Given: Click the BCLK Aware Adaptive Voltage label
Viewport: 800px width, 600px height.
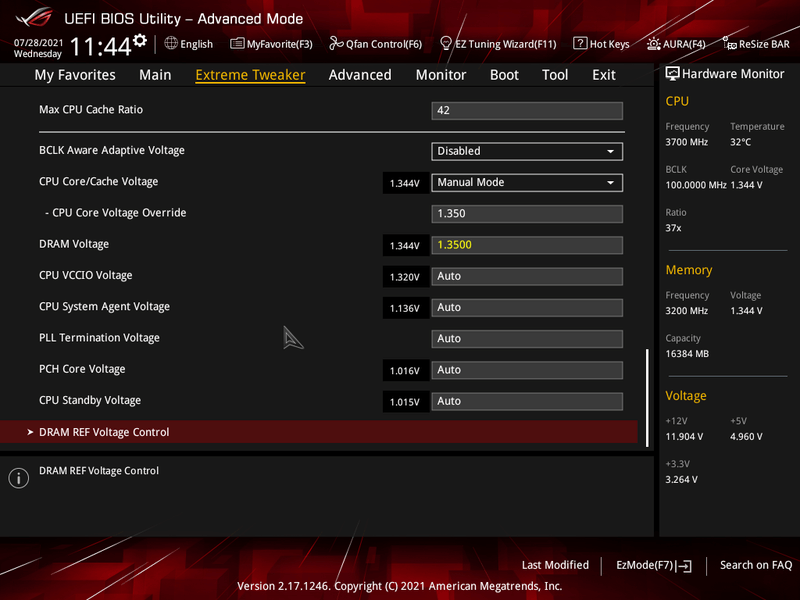Looking at the screenshot, I should (x=112, y=151).
